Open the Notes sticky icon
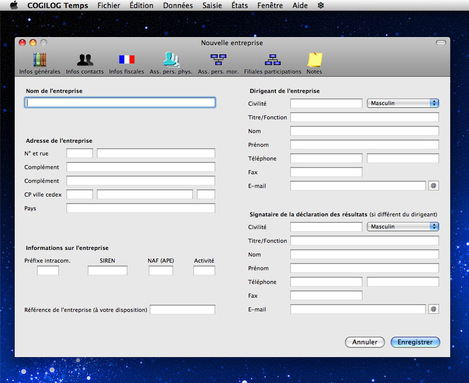 (x=314, y=63)
